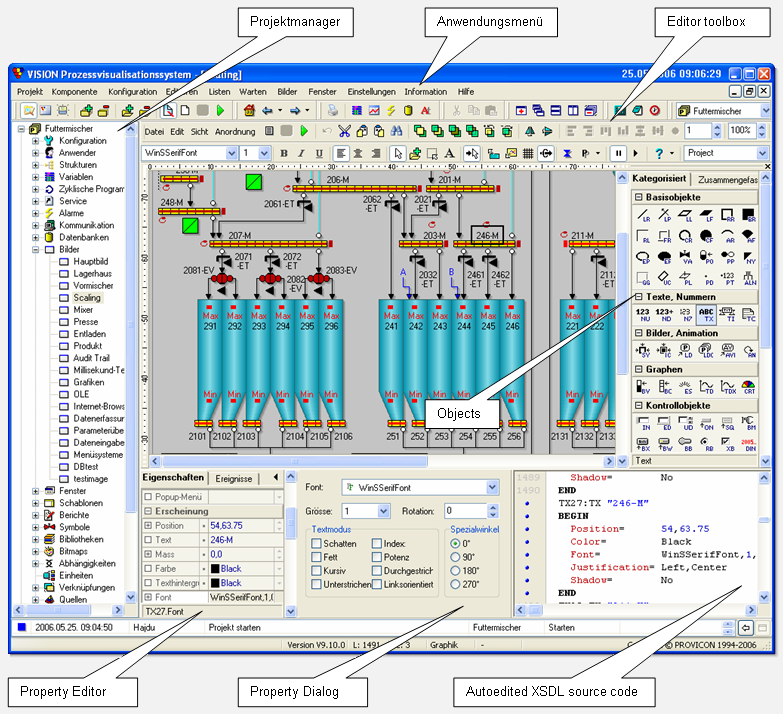The height and width of the screenshot is (714, 783).
Task: Collapse the Basisobjekte category
Action: (638, 196)
